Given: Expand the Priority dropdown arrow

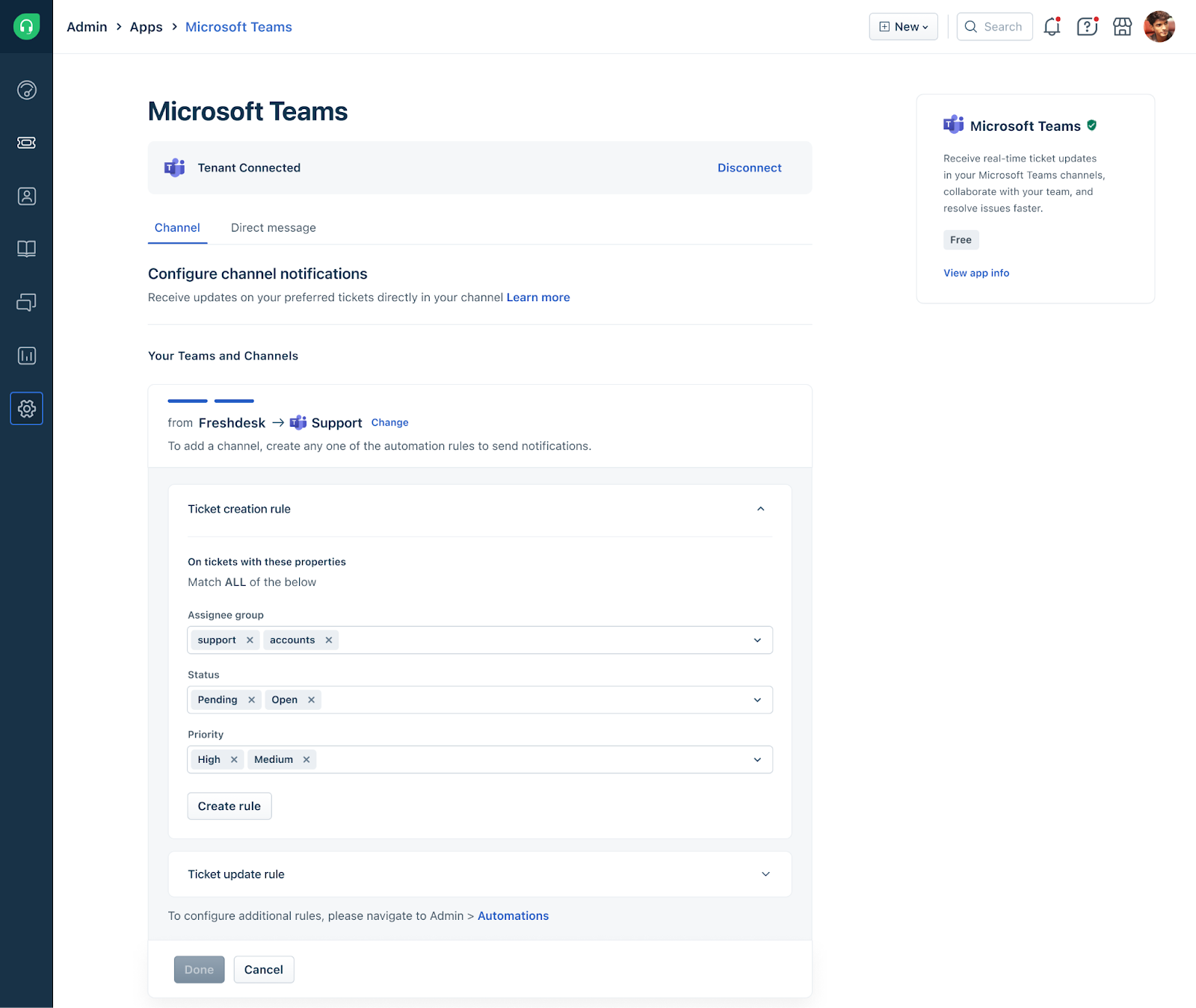Looking at the screenshot, I should click(757, 760).
